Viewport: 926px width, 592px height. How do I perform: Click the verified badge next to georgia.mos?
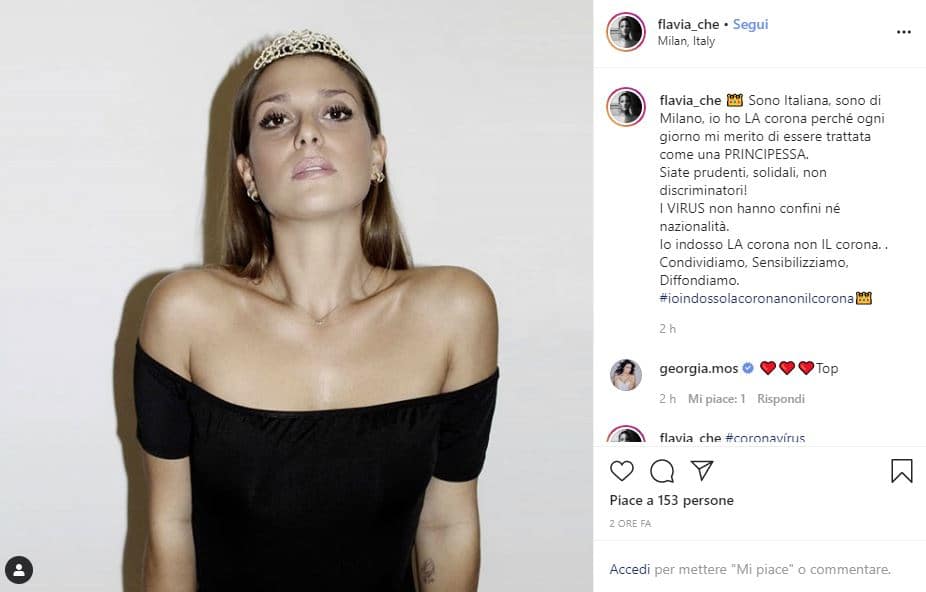(x=747, y=367)
